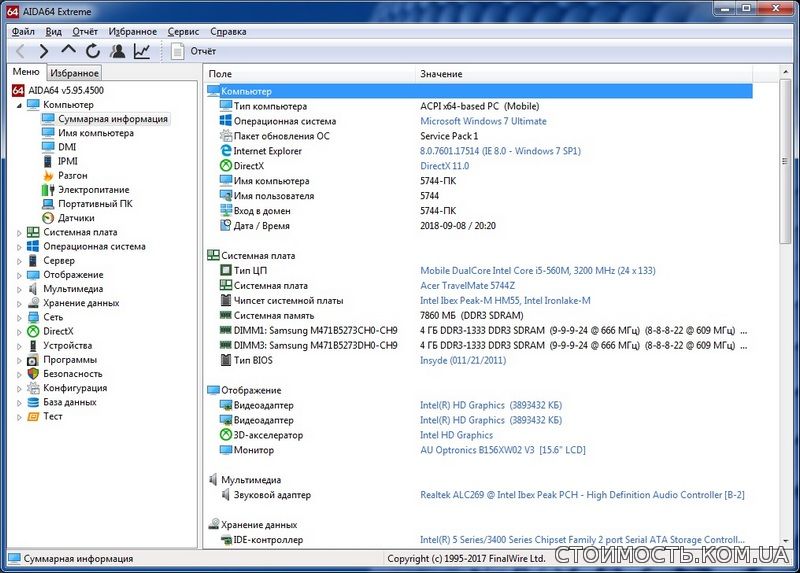Generate a report with Отчёт button
This screenshot has width=800, height=573.
(x=194, y=51)
